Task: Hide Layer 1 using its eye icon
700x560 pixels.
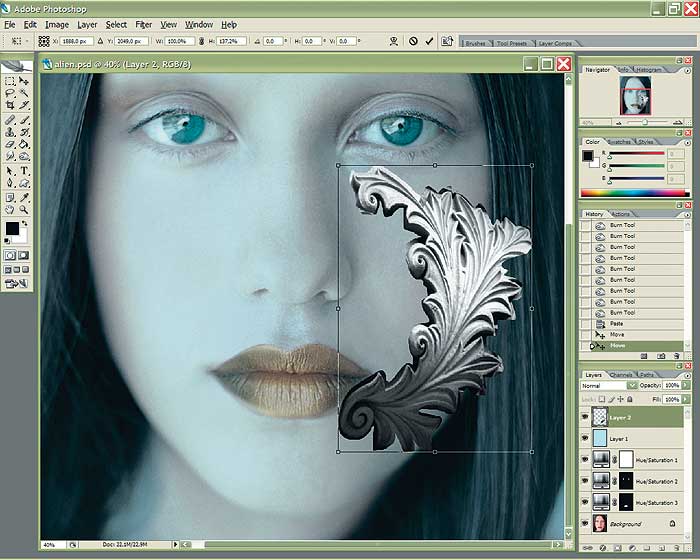Action: point(585,439)
